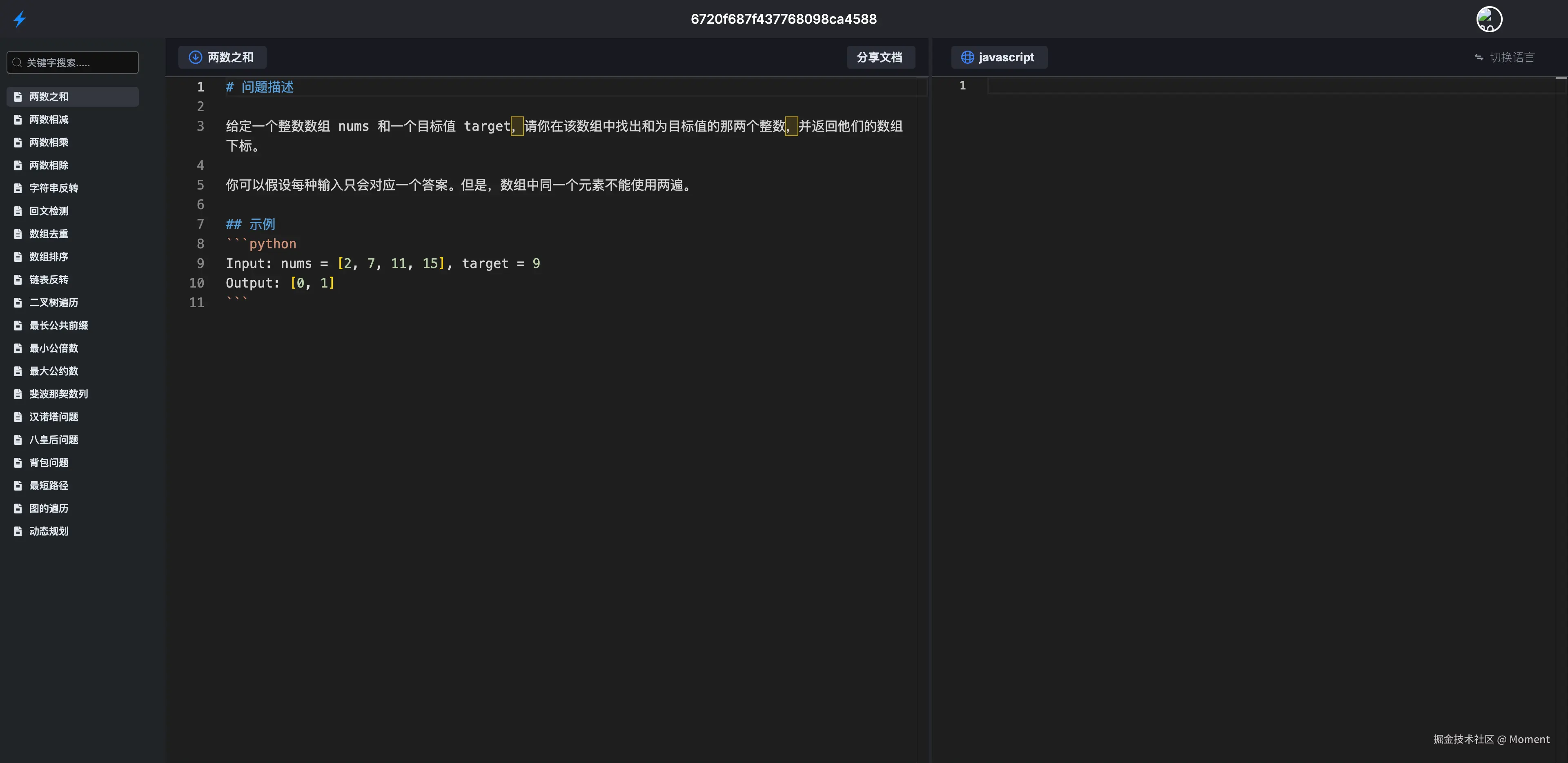Click the document icon for 八皇后问题
The width and height of the screenshot is (1568, 763).
click(18, 440)
